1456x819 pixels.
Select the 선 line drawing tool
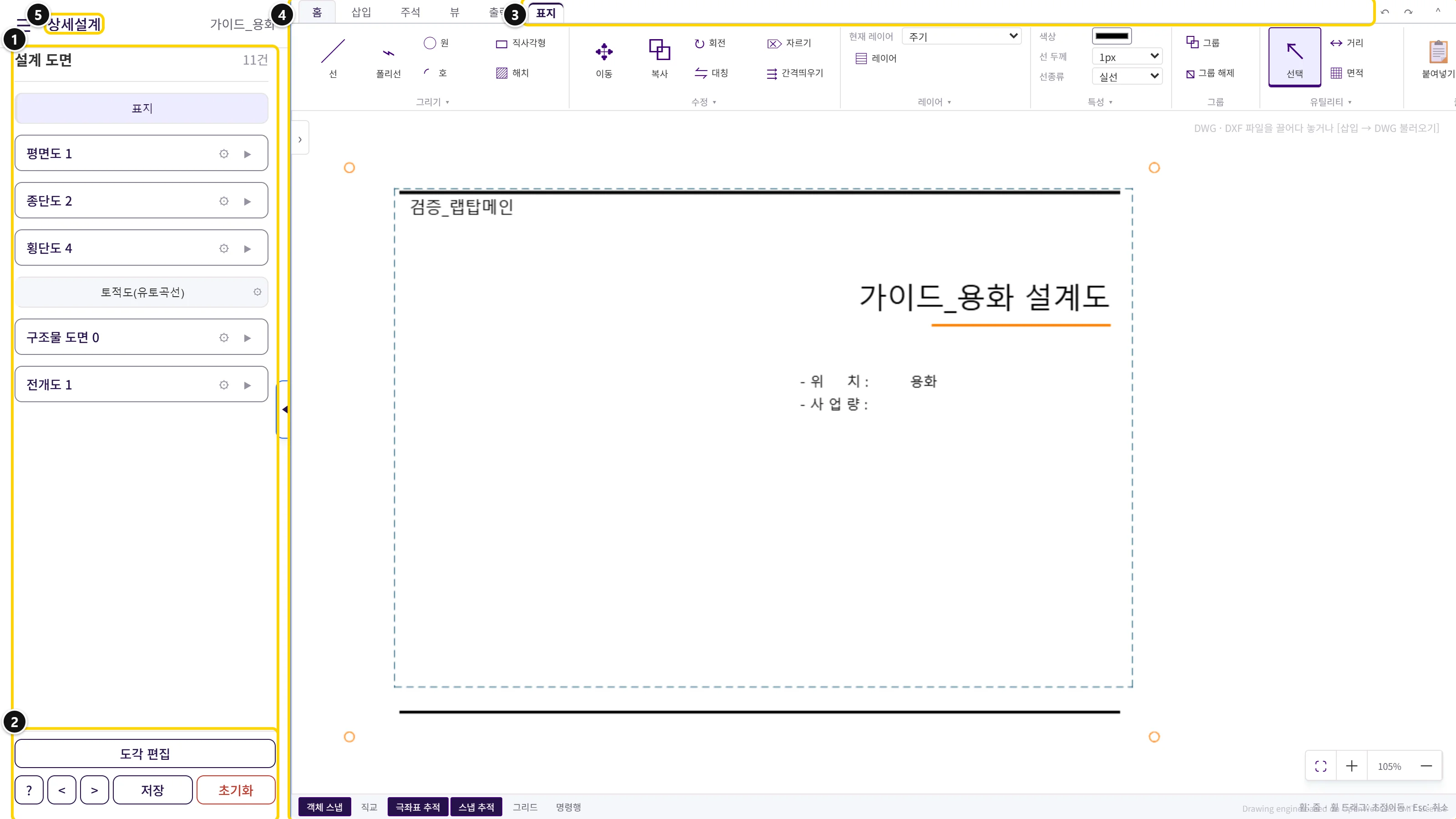point(333,58)
